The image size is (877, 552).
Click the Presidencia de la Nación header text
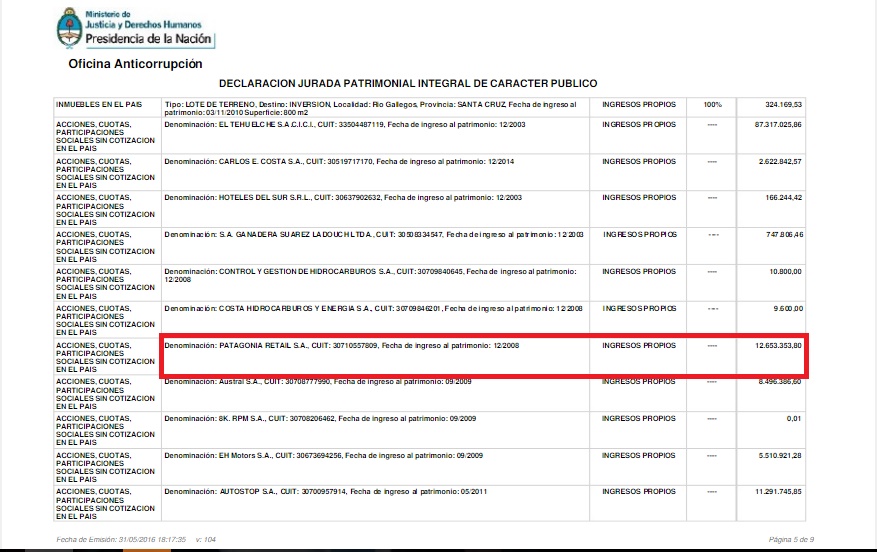149,39
